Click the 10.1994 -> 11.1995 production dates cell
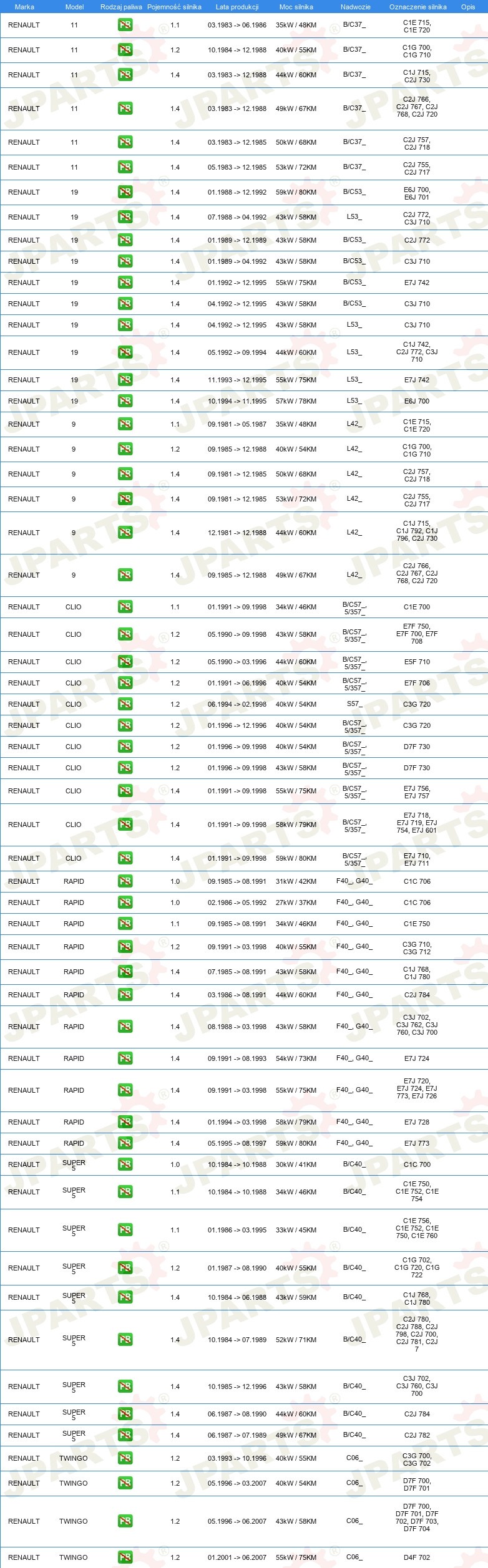 237,401
